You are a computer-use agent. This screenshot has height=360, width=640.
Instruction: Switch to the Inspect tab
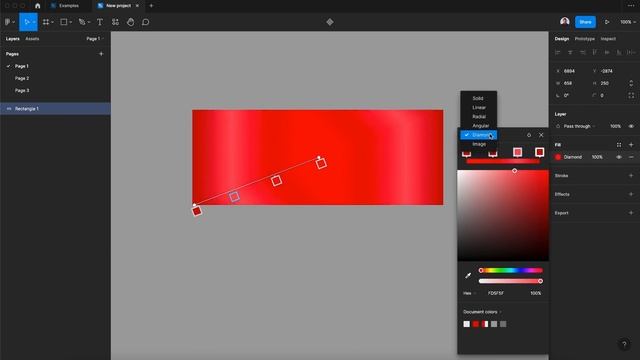pos(608,39)
